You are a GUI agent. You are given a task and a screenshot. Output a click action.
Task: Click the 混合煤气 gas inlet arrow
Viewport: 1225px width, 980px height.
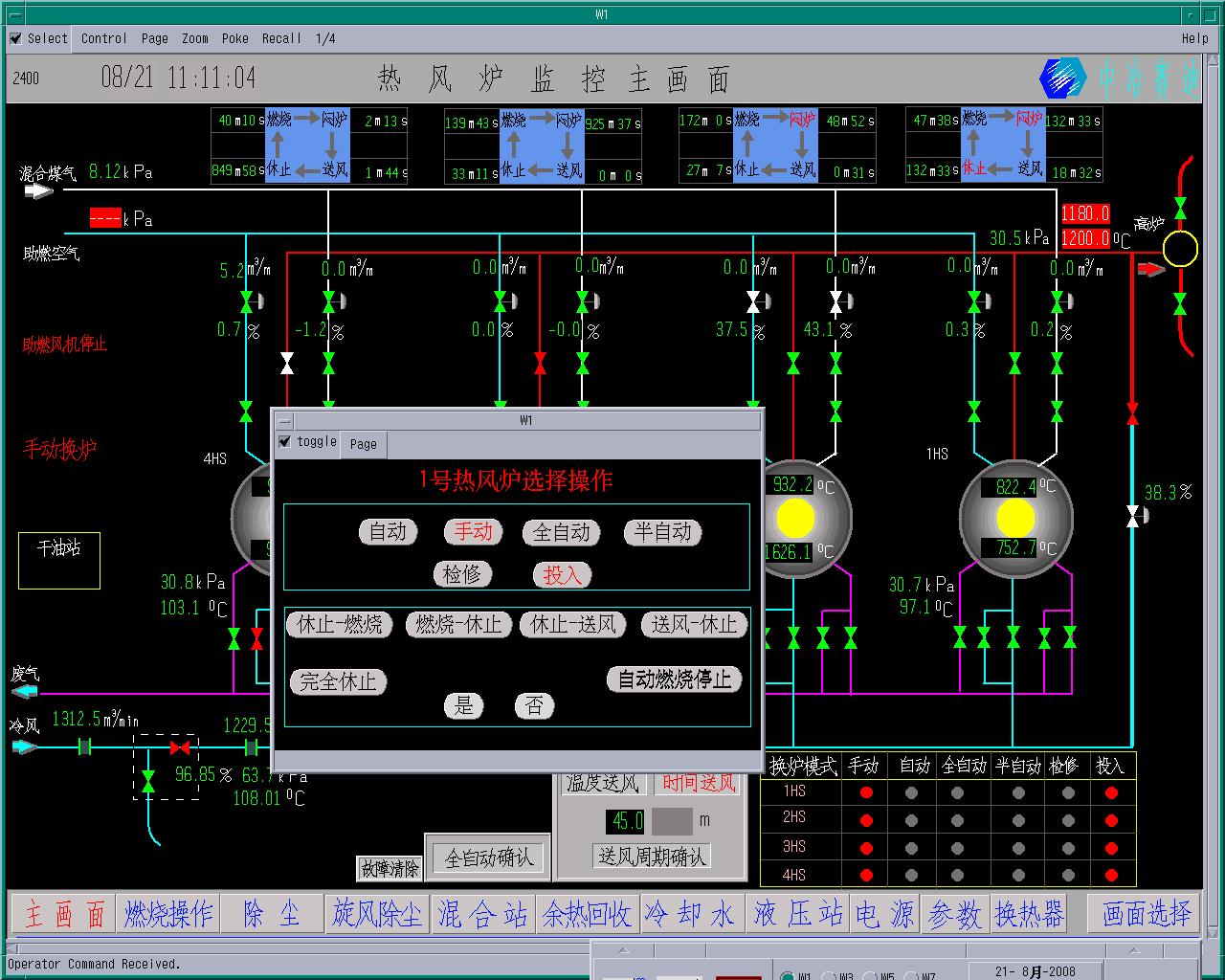(x=38, y=190)
